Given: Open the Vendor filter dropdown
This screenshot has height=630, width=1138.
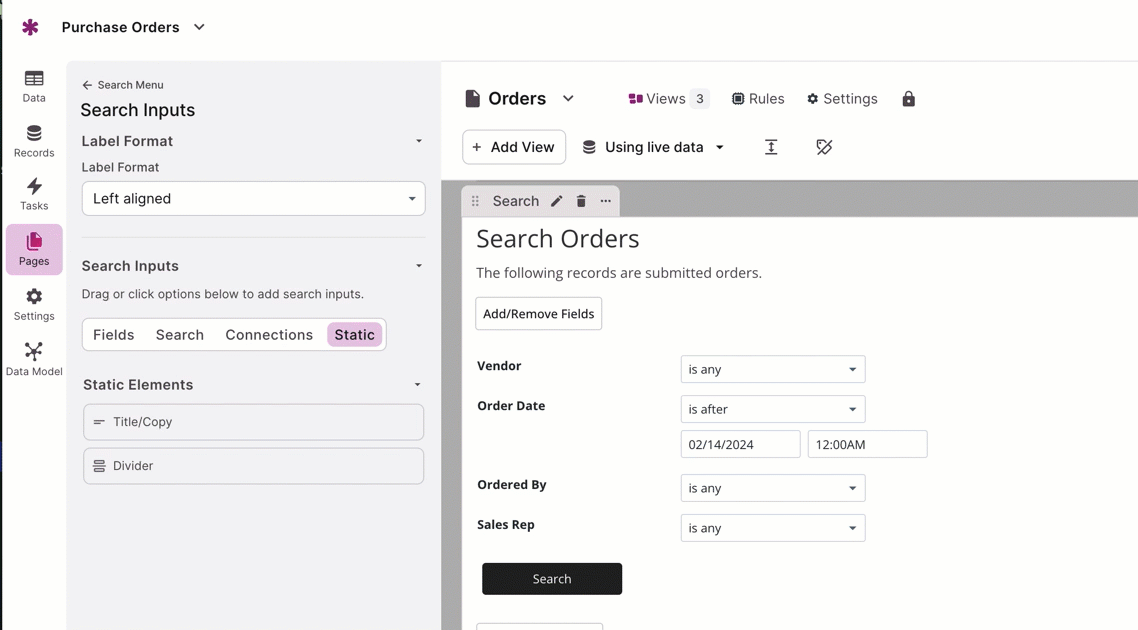Looking at the screenshot, I should 772,369.
